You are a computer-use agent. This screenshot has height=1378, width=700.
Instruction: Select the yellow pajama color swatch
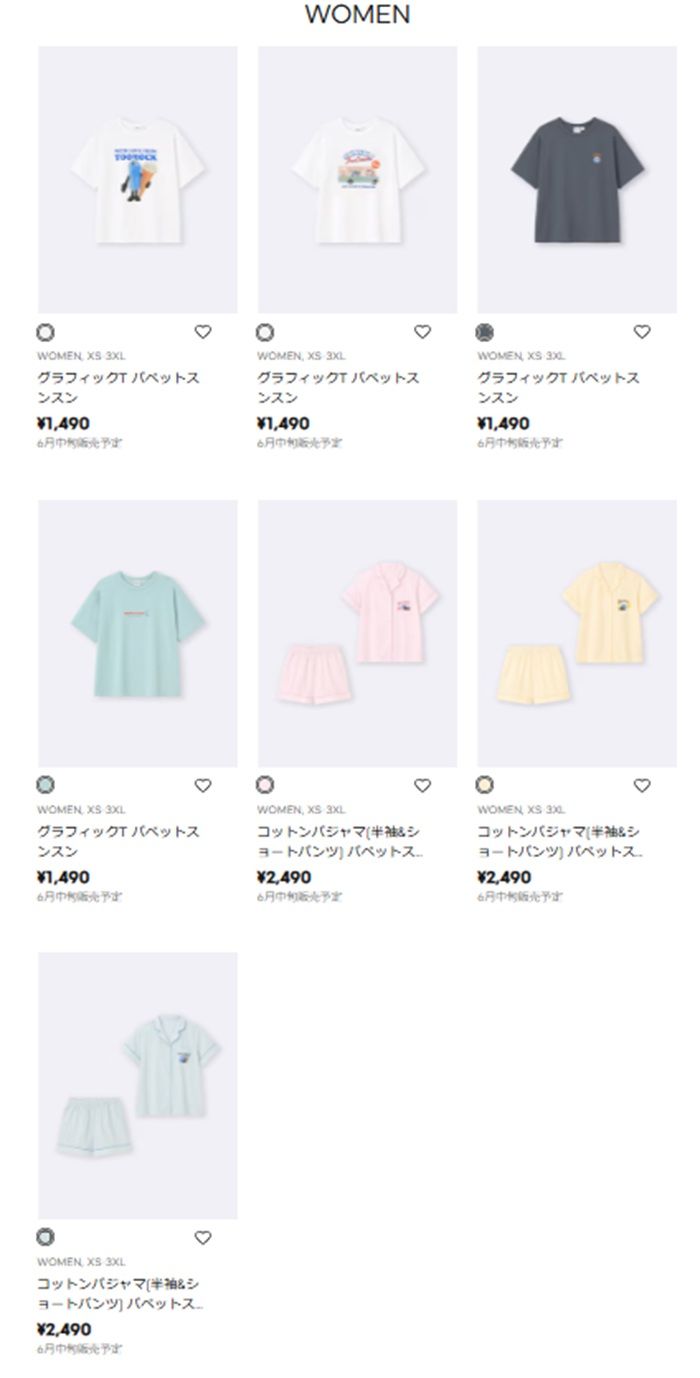pyautogui.click(x=486, y=786)
